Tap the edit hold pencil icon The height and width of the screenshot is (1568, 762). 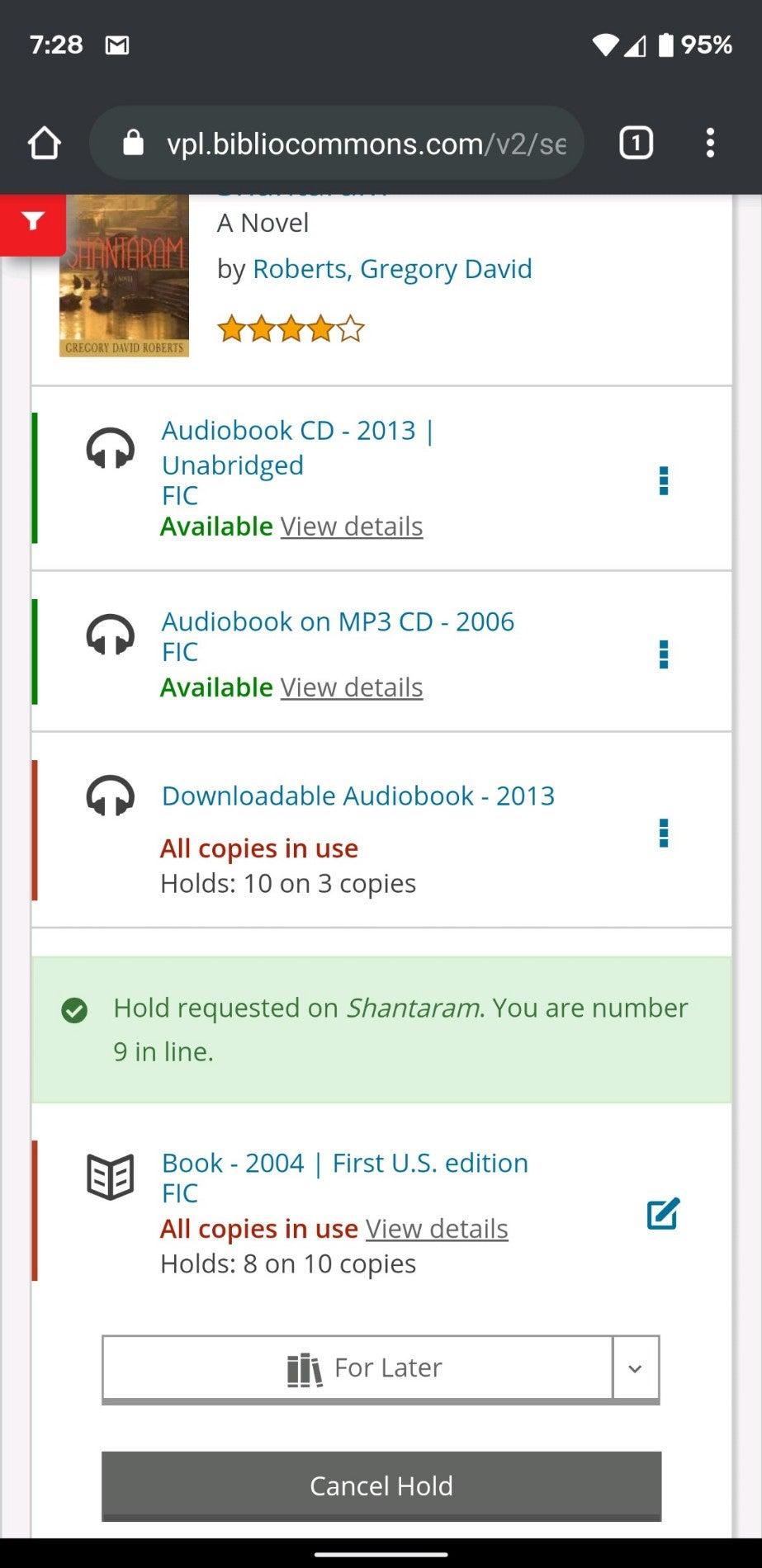(x=663, y=1213)
